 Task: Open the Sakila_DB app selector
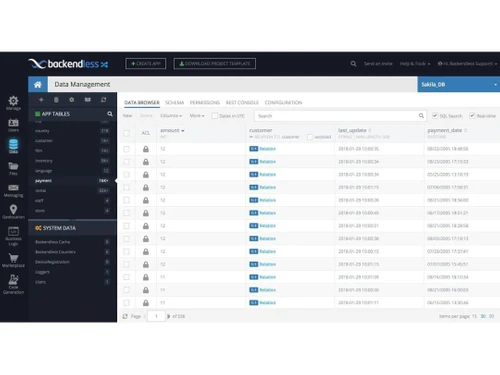click(459, 84)
